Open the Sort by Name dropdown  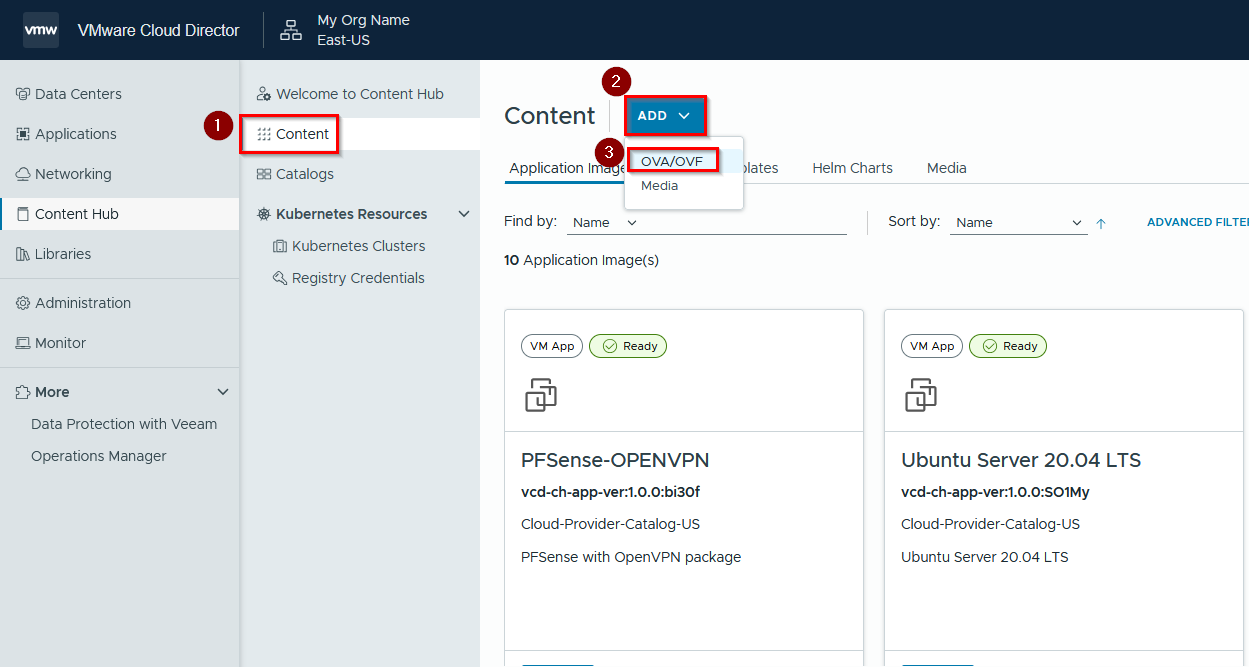pyautogui.click(x=1019, y=223)
